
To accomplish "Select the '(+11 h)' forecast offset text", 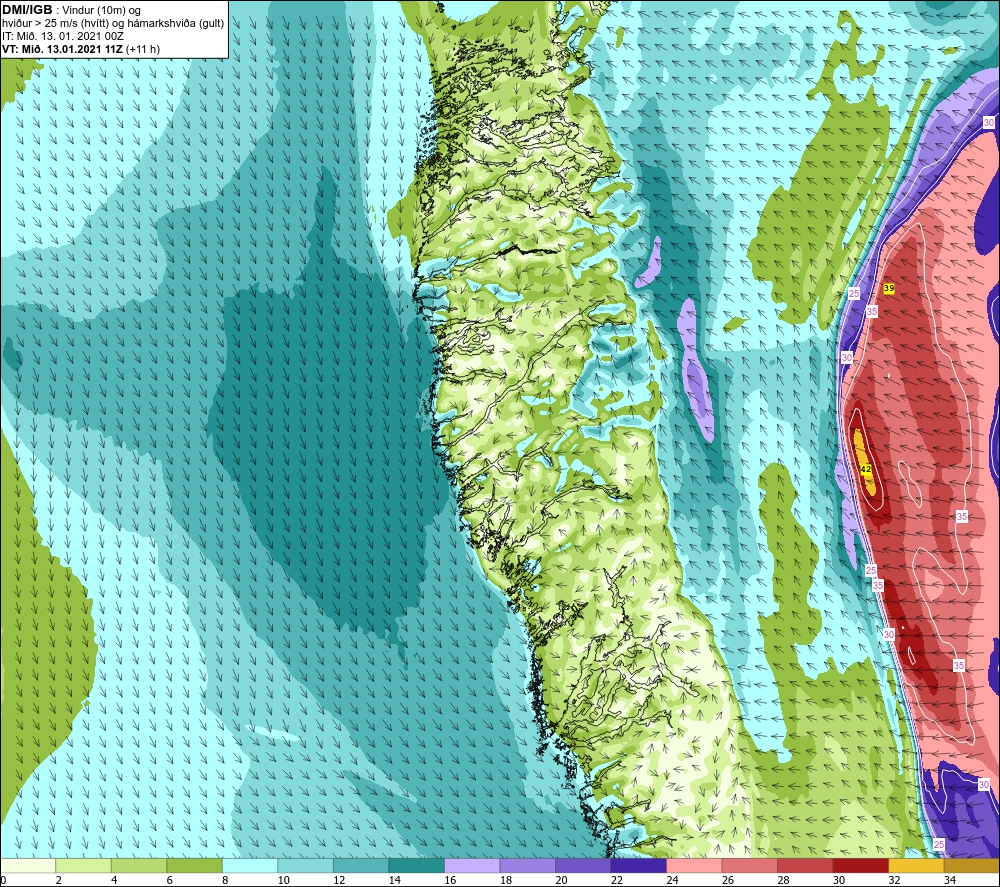I will pyautogui.click(x=143, y=48).
